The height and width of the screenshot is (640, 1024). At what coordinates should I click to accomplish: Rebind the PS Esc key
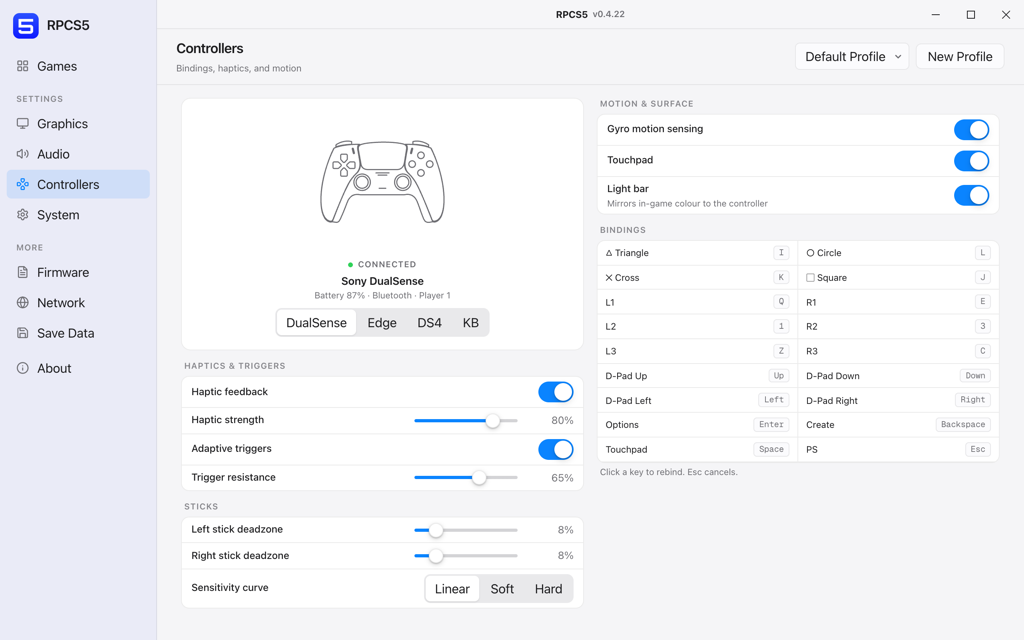pyautogui.click(x=978, y=449)
